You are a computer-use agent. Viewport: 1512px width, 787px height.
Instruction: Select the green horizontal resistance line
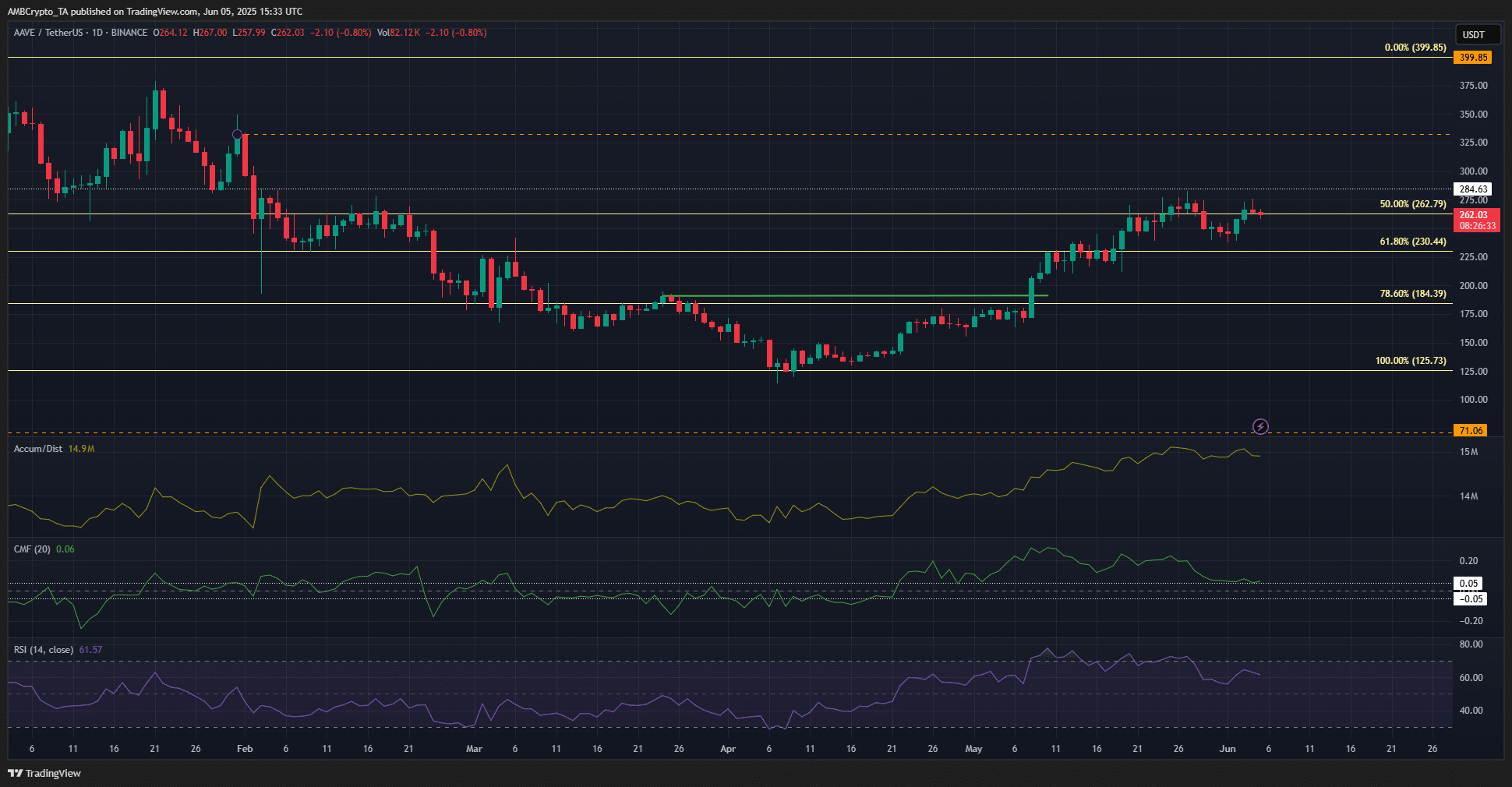(x=857, y=296)
